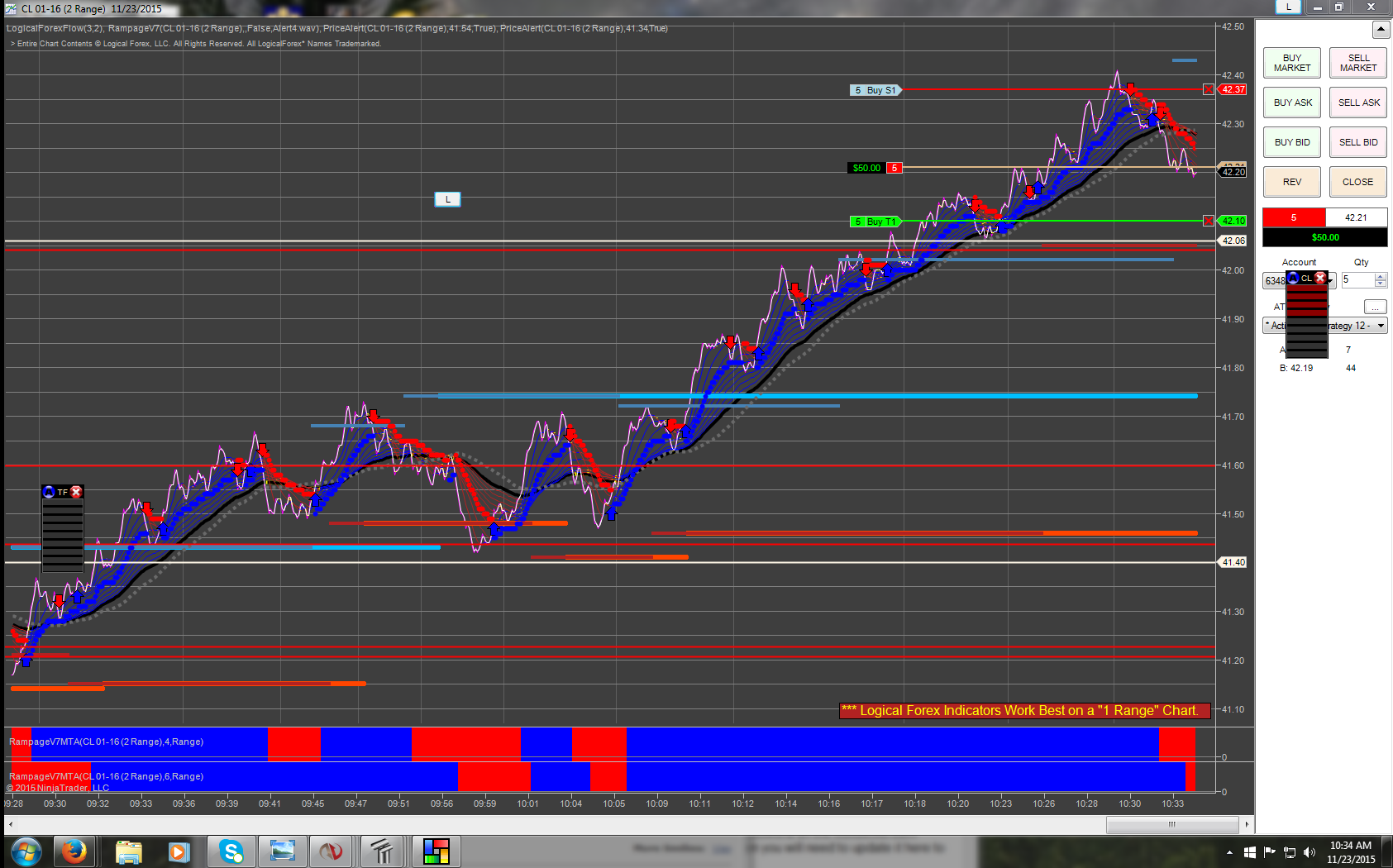Click the Logical Forex 1 Range chart notice
Image resolution: width=1393 pixels, height=868 pixels.
[1025, 711]
